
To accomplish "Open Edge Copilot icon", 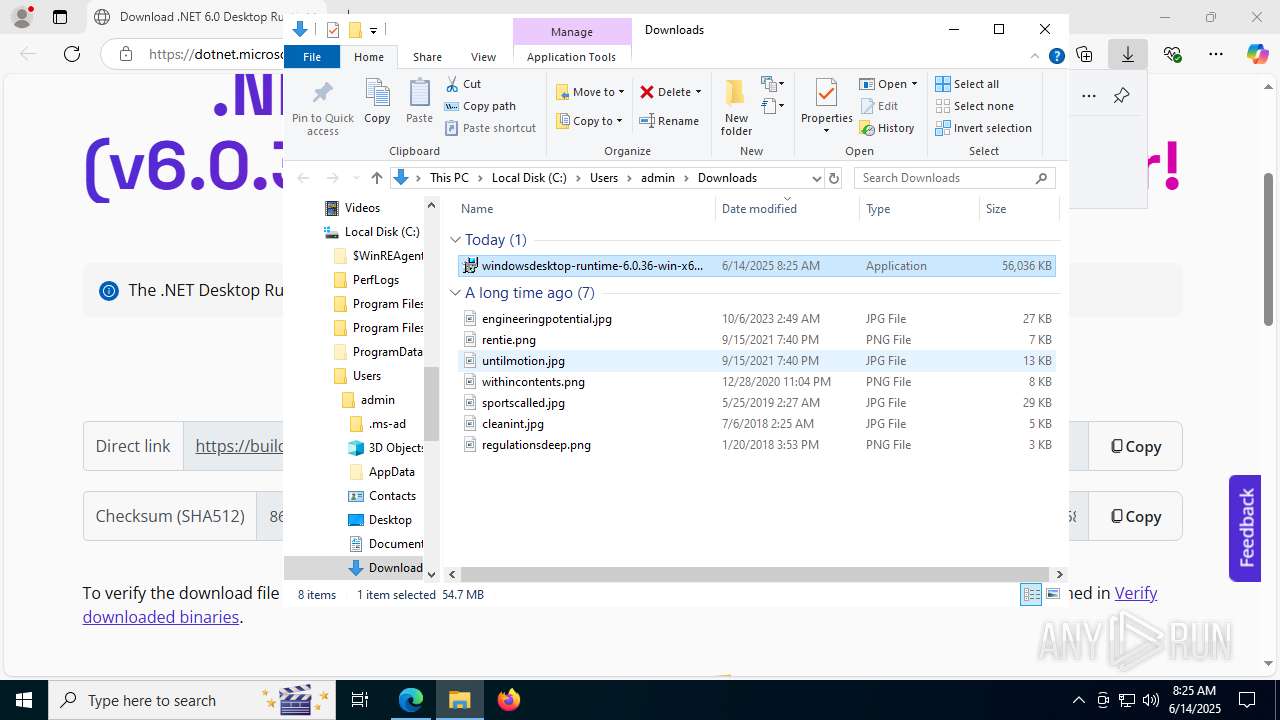I will click(1257, 54).
